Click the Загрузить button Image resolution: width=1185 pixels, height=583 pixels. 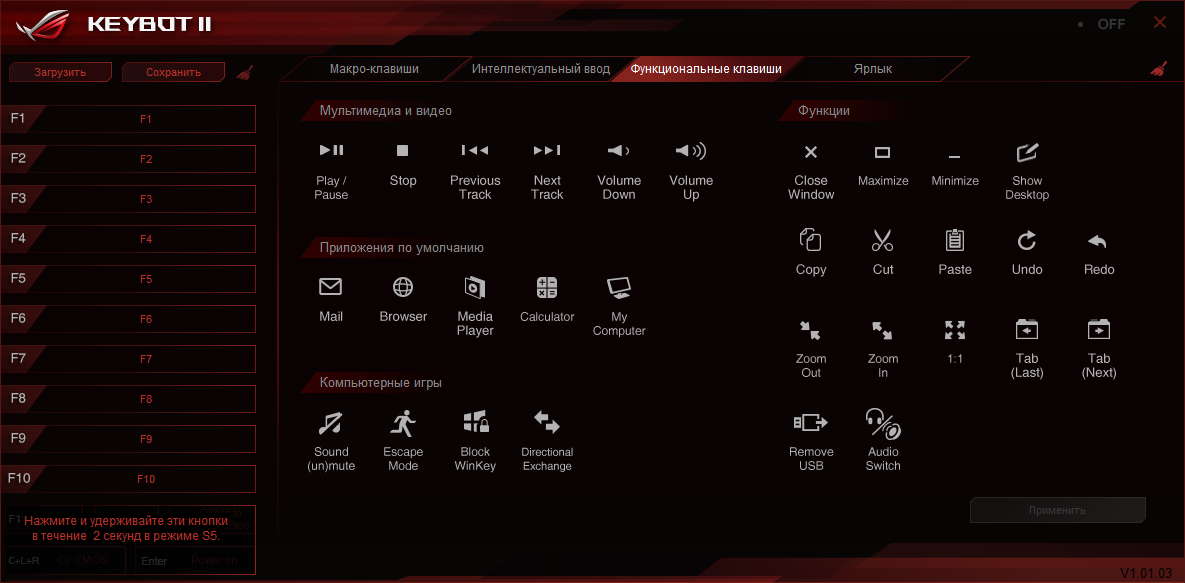click(x=60, y=73)
